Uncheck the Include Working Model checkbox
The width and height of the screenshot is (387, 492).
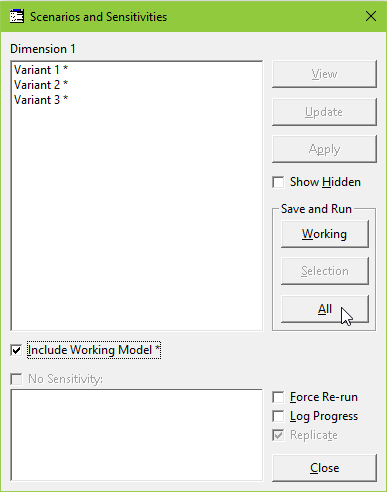pyautogui.click(x=16, y=350)
